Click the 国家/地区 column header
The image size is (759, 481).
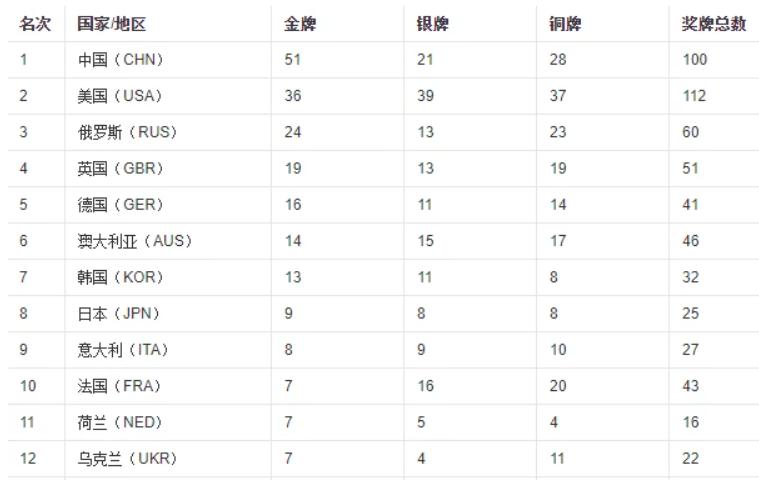pos(112,24)
